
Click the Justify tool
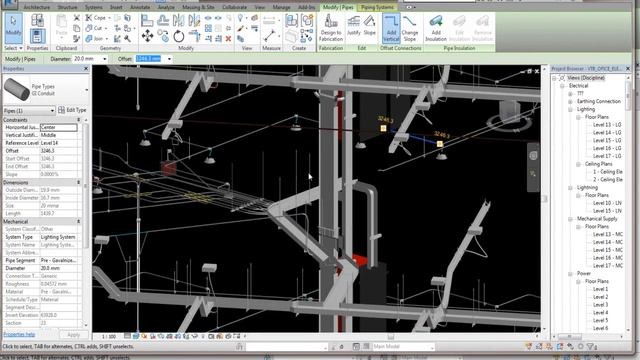point(354,25)
